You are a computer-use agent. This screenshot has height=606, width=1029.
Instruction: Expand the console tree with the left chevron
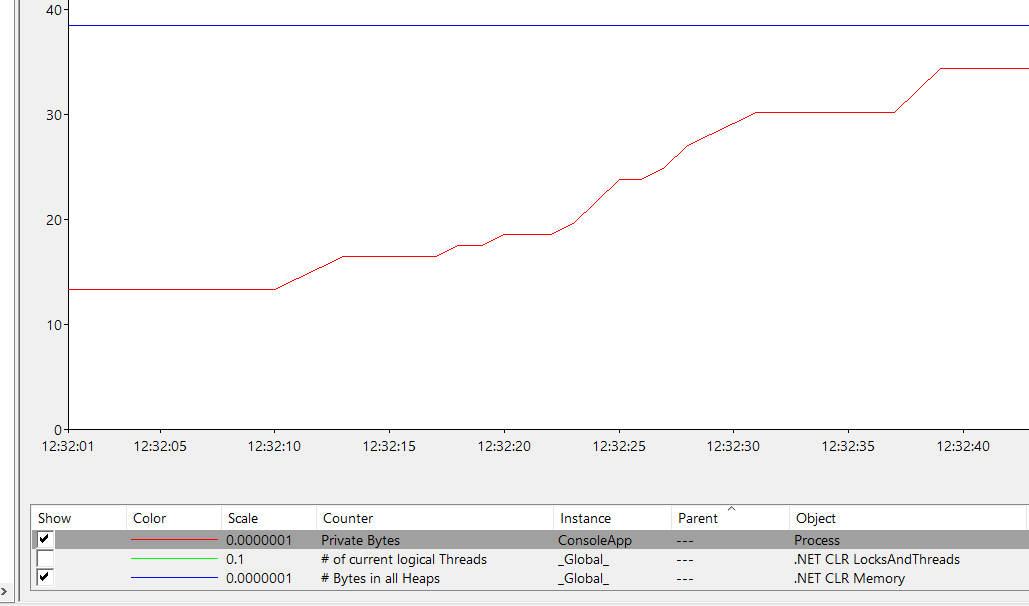coord(6,590)
